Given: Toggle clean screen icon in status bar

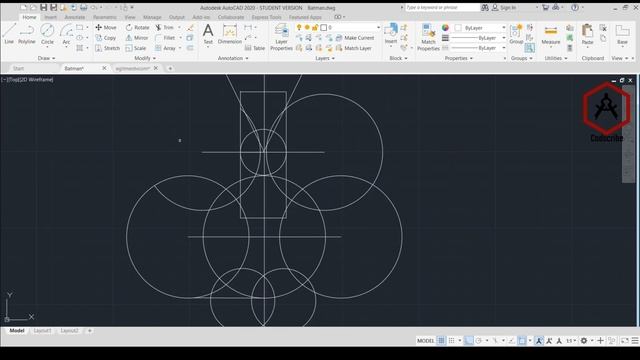Looking at the screenshot, I should tap(625, 340).
